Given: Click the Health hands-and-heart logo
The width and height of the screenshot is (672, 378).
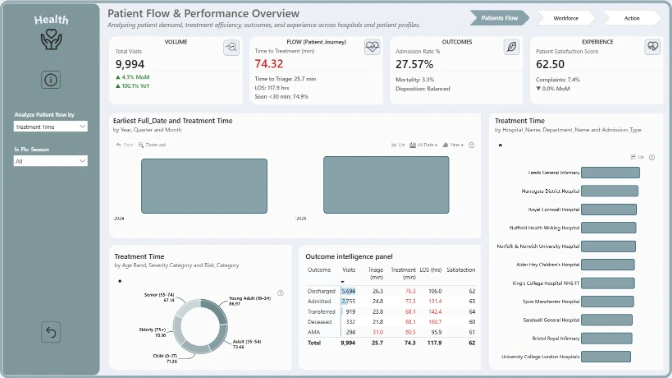Looking at the screenshot, I should coord(51,39).
